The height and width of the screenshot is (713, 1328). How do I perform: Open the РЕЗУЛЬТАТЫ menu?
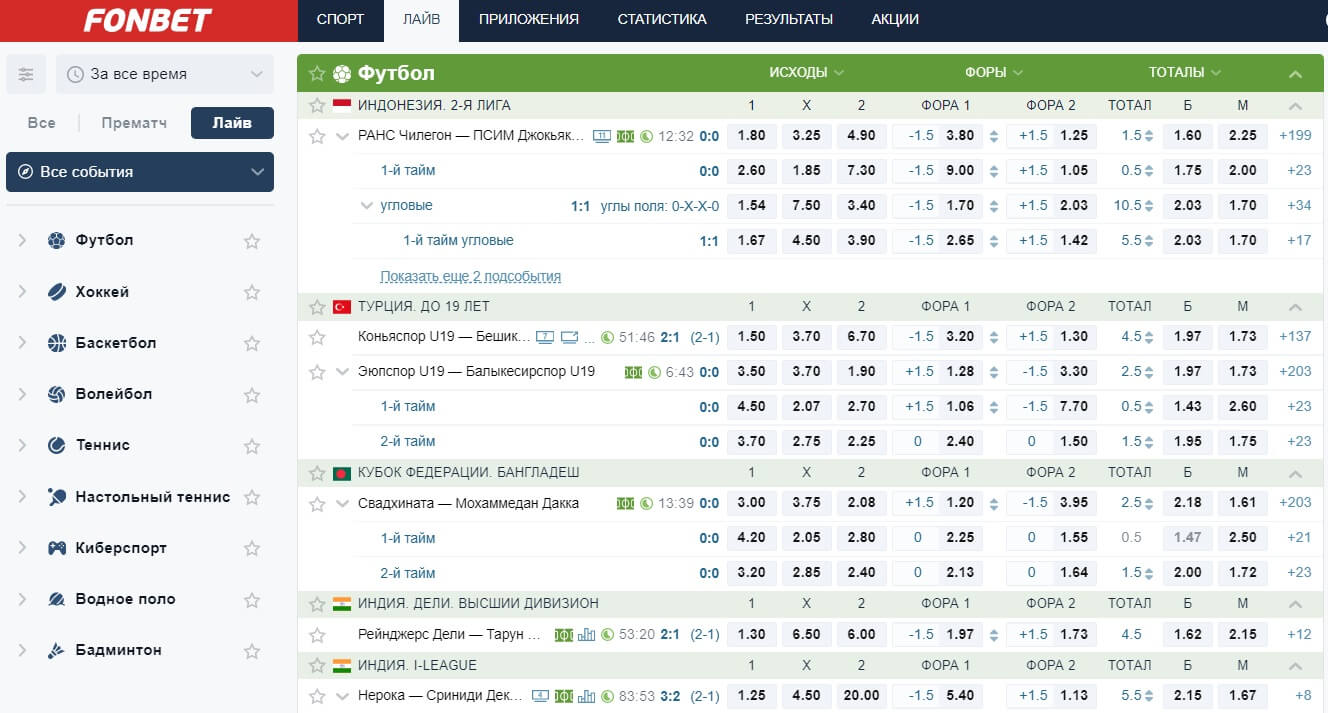click(789, 20)
